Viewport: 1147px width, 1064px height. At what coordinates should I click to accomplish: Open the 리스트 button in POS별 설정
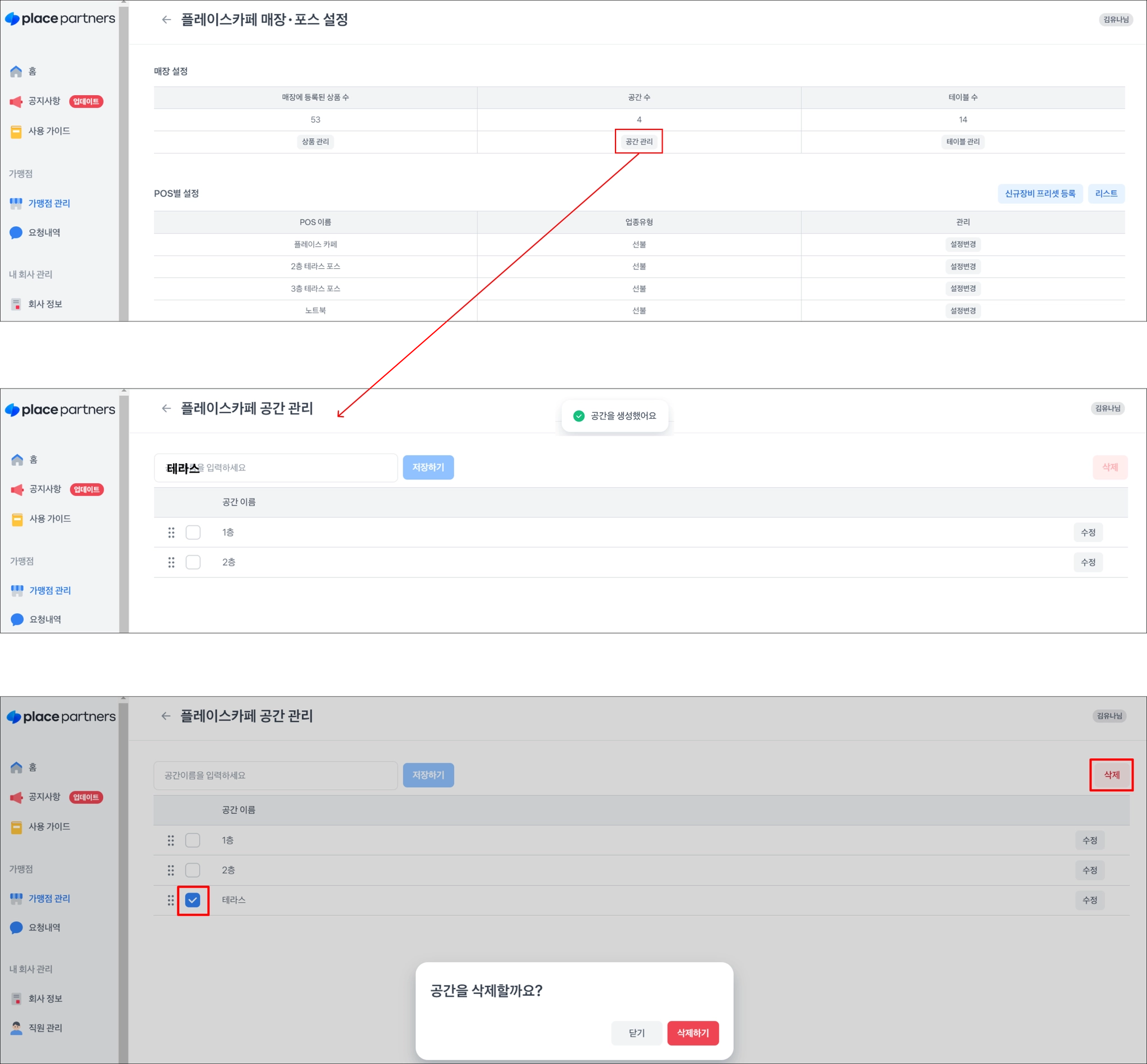point(1106,193)
